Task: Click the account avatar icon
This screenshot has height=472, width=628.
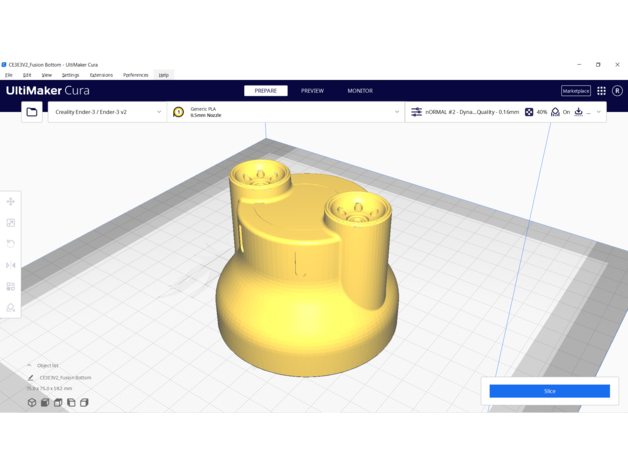Action: point(617,91)
